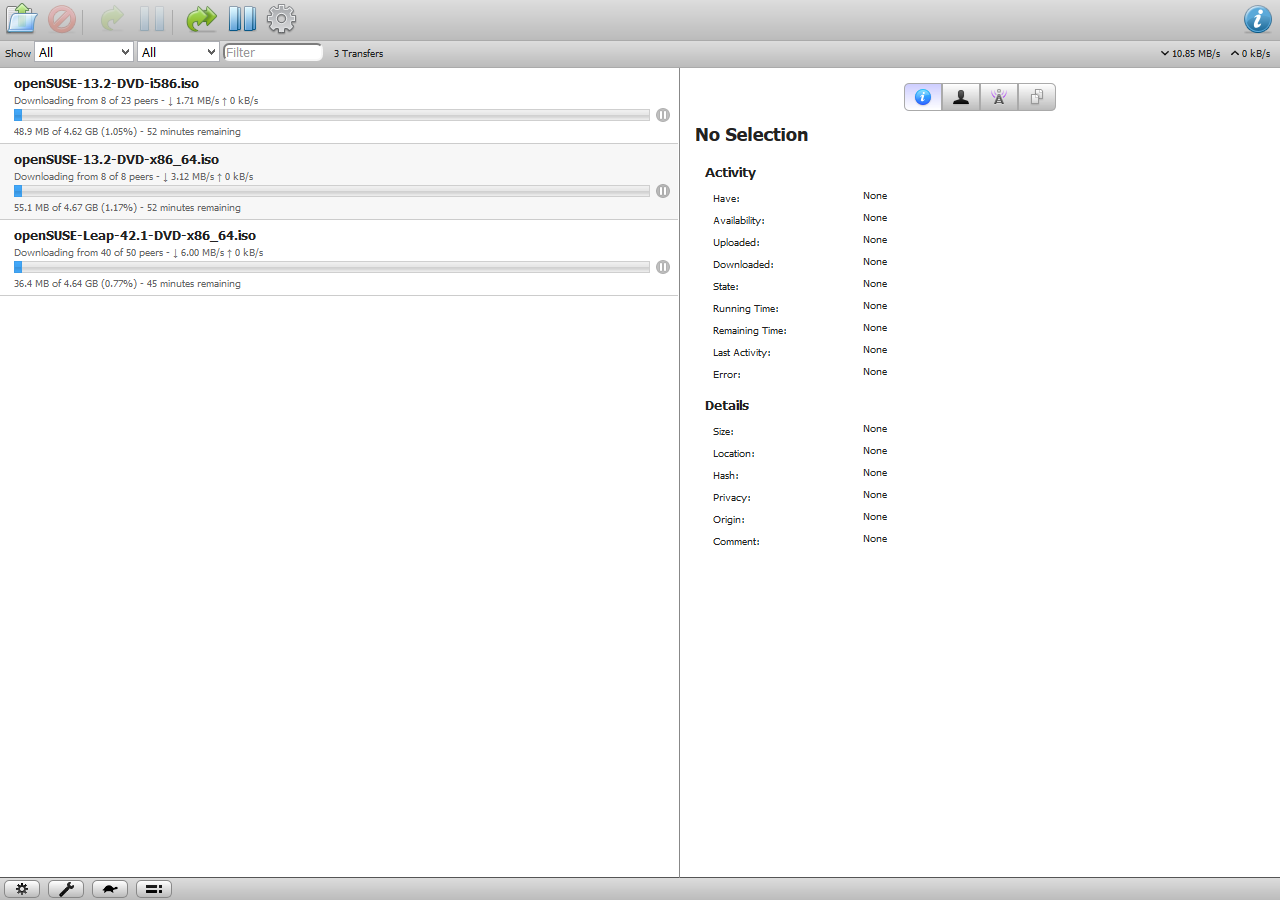
Task: Click the Pause All torrents icon
Action: click(242, 19)
